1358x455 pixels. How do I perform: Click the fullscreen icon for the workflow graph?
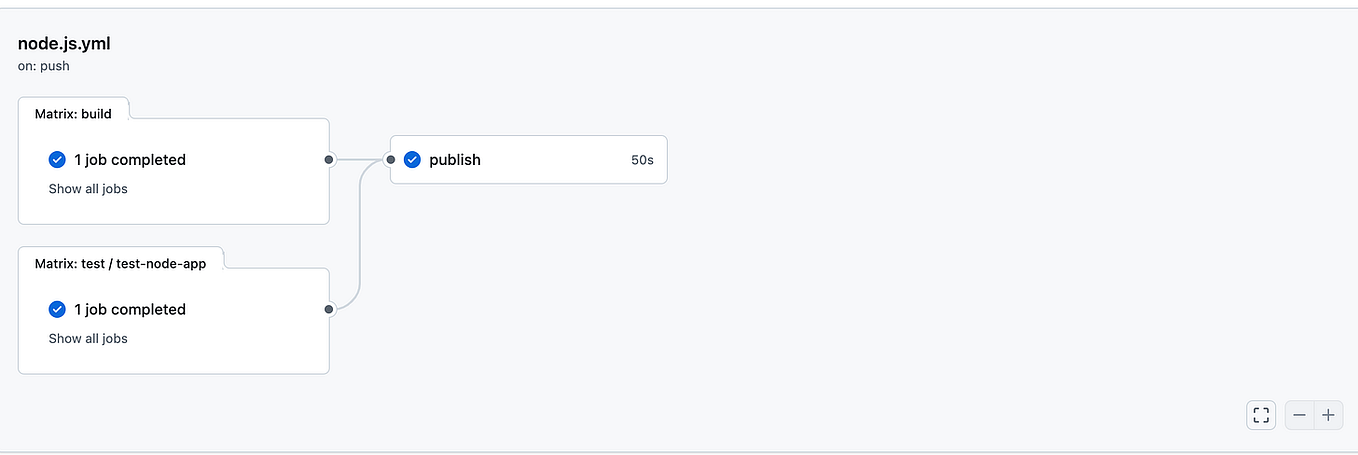pyautogui.click(x=1261, y=415)
